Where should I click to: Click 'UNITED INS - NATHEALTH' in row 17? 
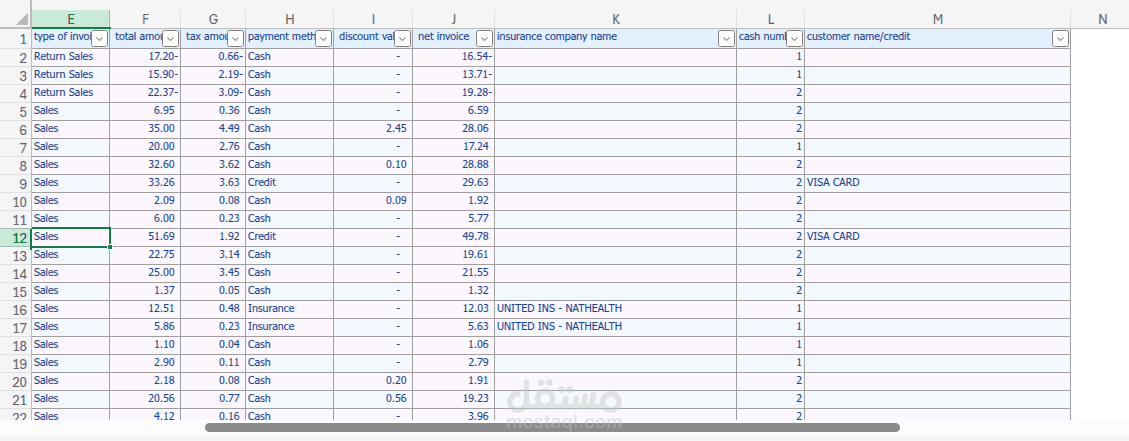tap(616, 326)
